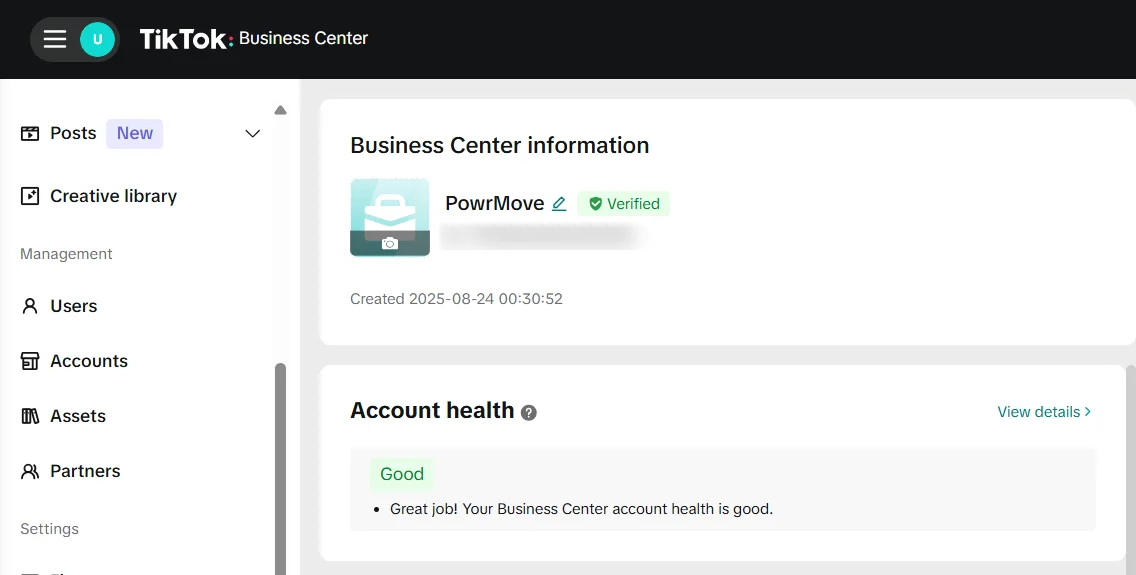Click the Created 2025-08-24 timestamp

456,299
